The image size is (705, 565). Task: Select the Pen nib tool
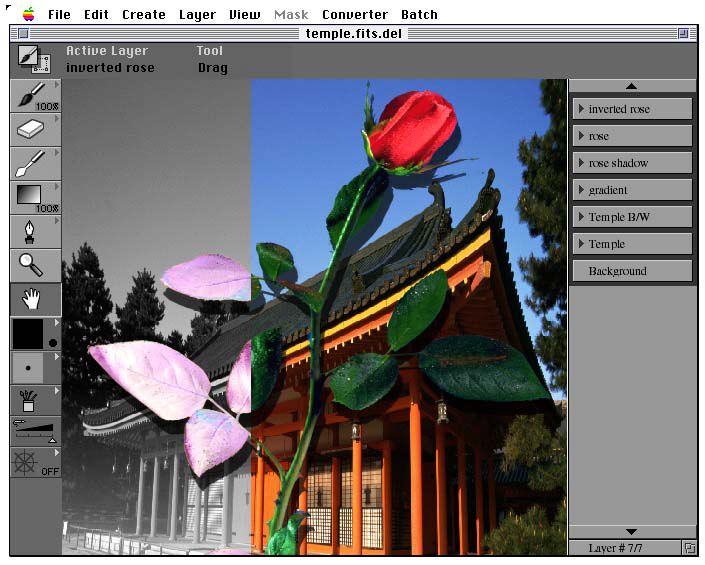tap(35, 232)
